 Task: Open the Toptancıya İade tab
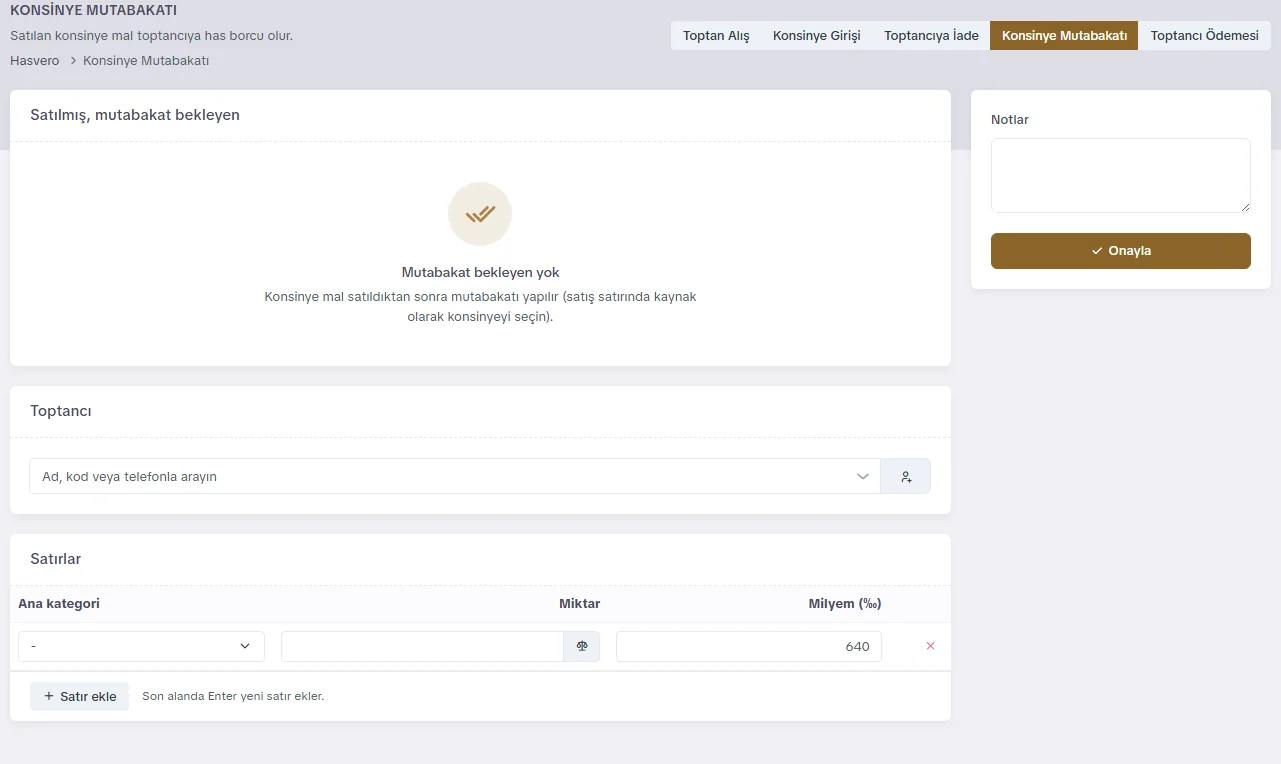(x=931, y=36)
